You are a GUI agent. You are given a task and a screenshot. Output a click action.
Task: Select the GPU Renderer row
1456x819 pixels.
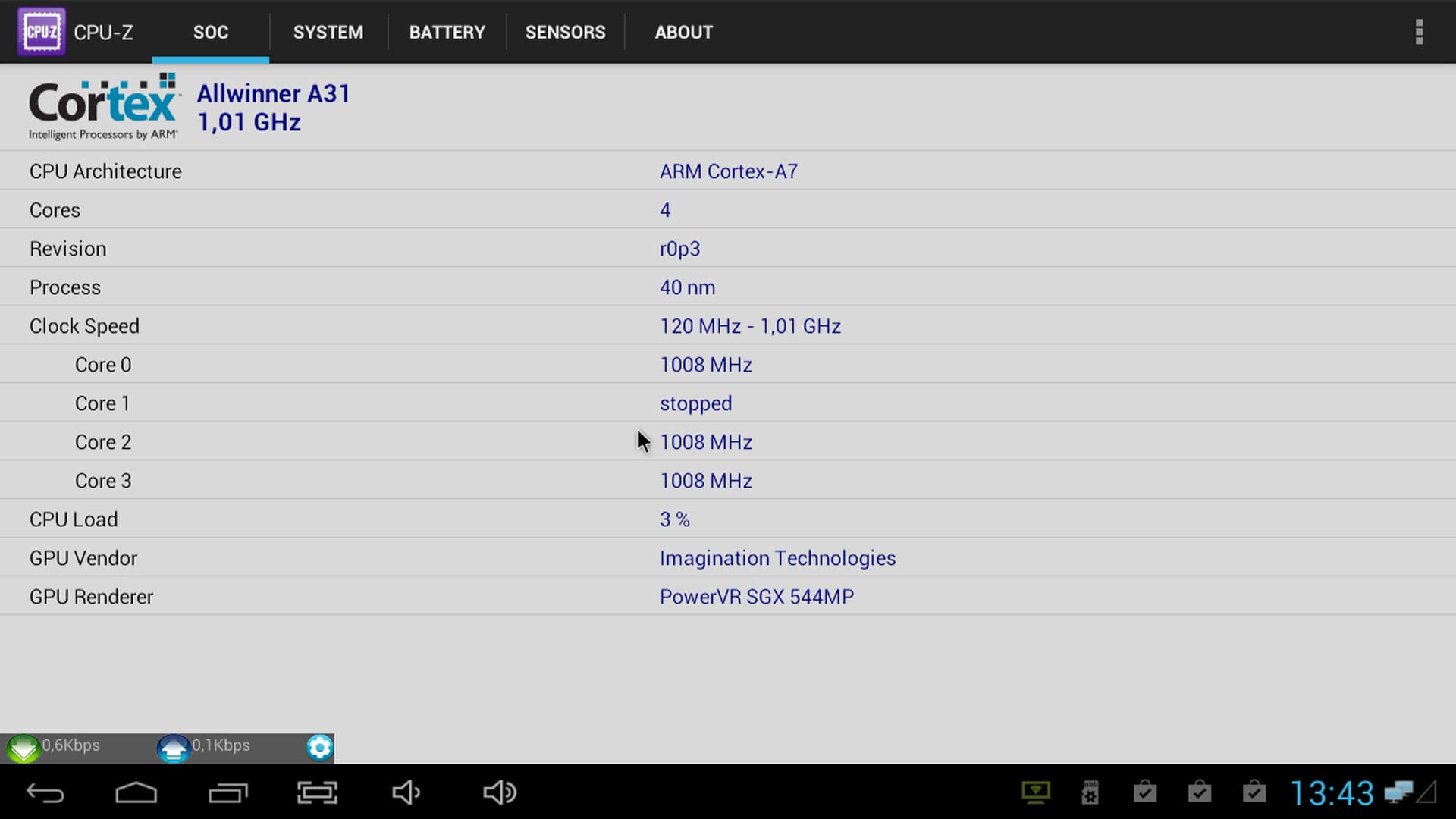[x=727, y=597]
